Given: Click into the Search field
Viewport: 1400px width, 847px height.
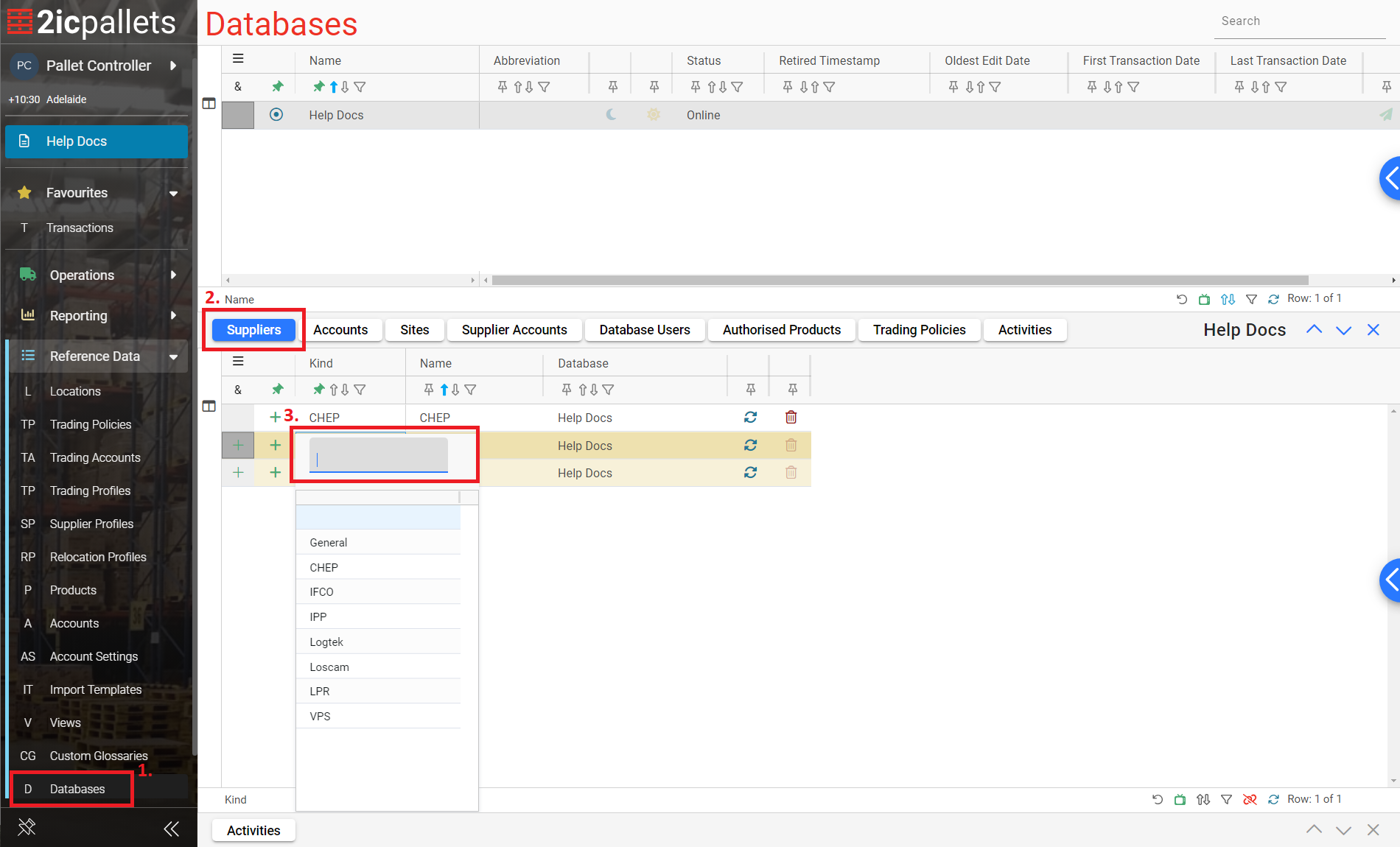Looking at the screenshot, I should (x=1298, y=21).
